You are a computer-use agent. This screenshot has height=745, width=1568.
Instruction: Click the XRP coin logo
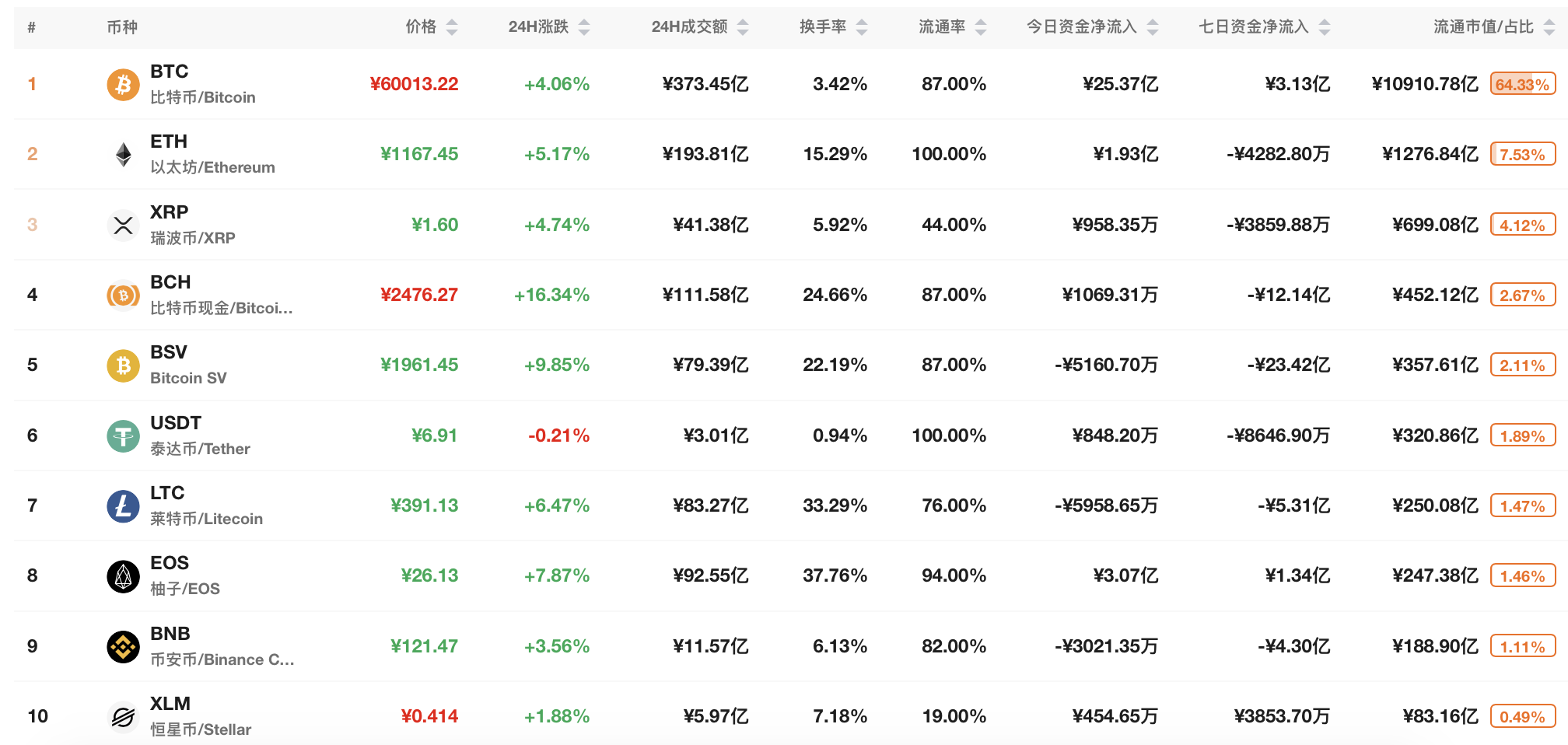point(123,225)
